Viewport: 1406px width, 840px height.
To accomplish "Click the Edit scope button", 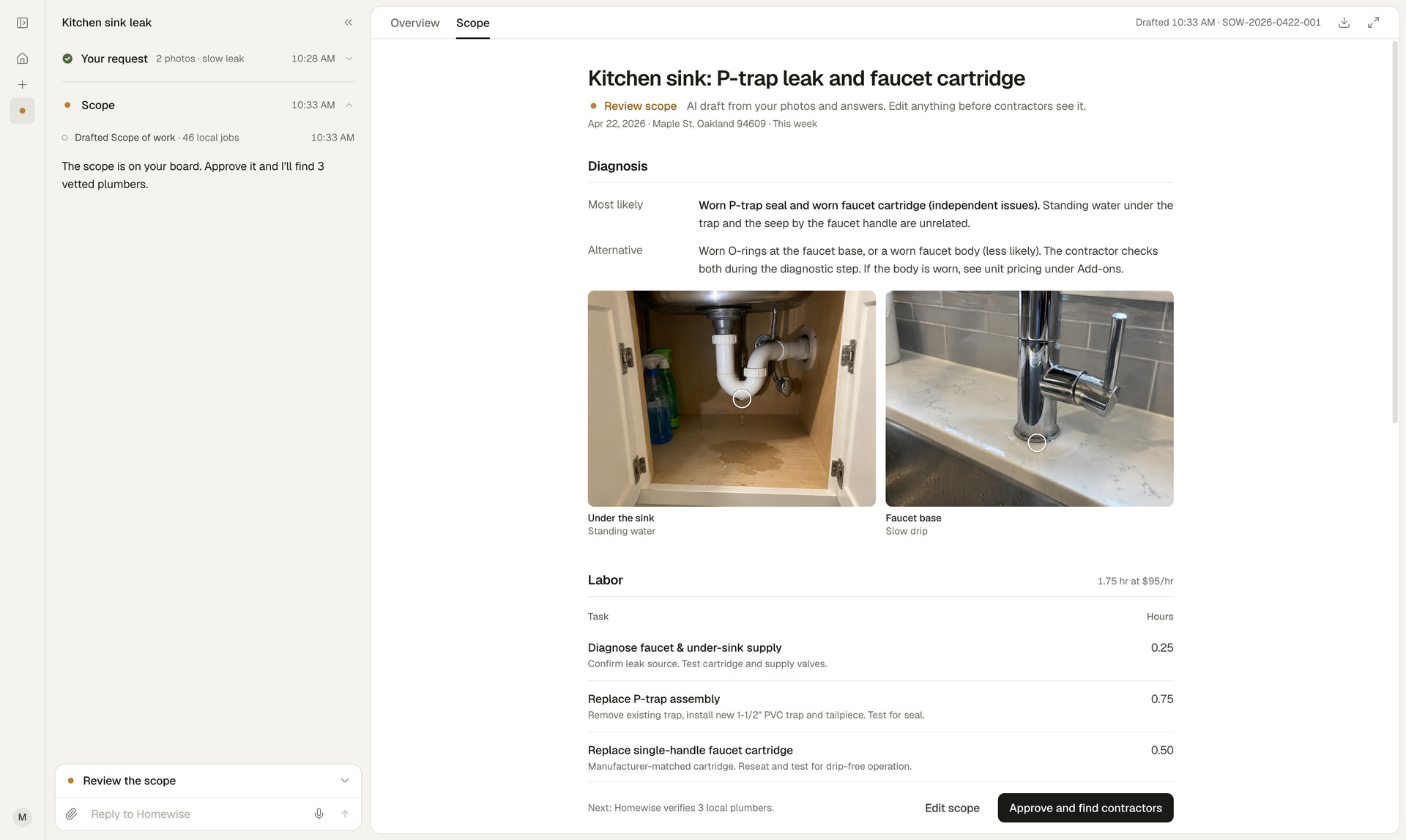I will coord(952,808).
